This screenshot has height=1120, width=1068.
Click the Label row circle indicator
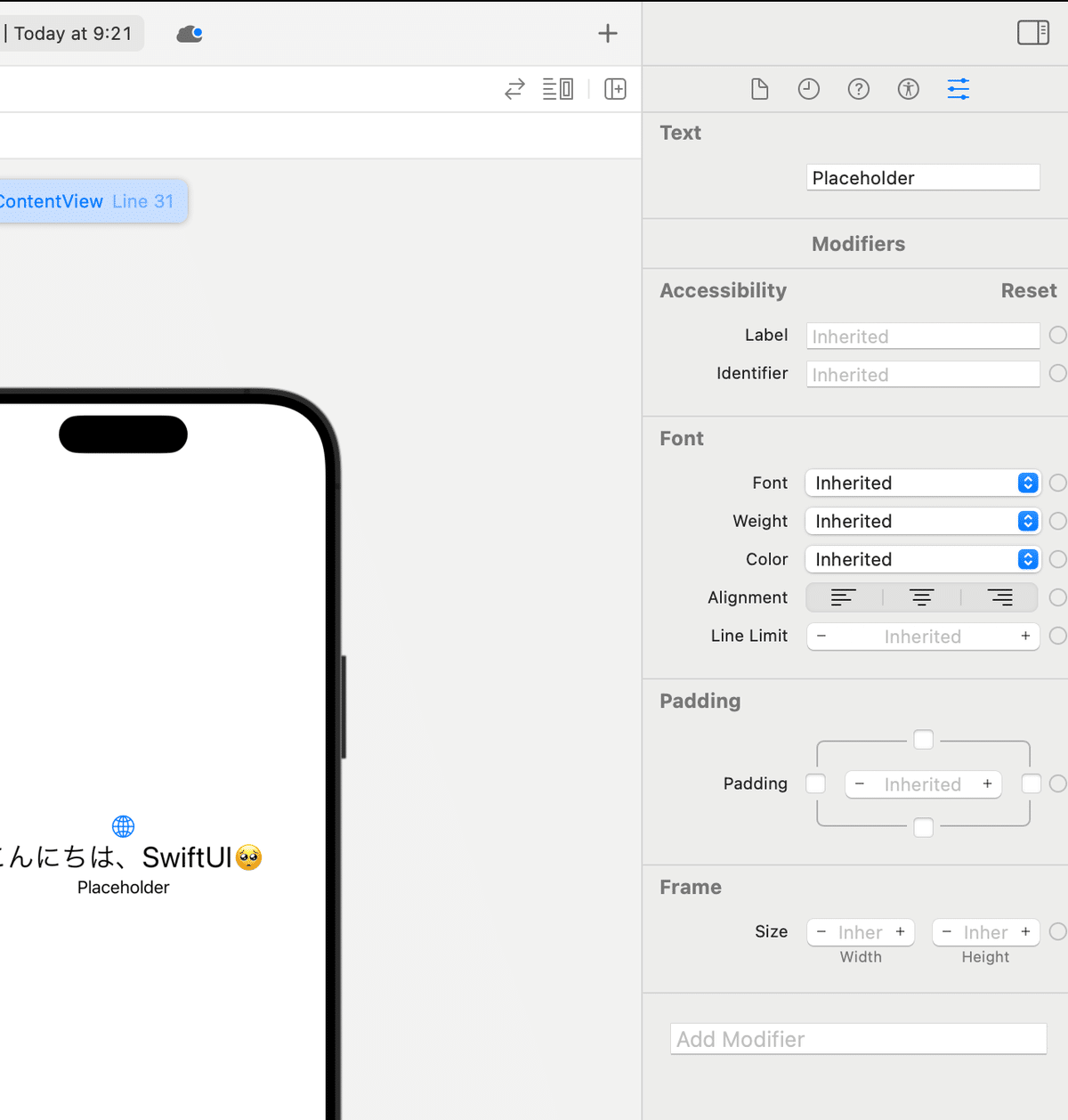click(1057, 335)
